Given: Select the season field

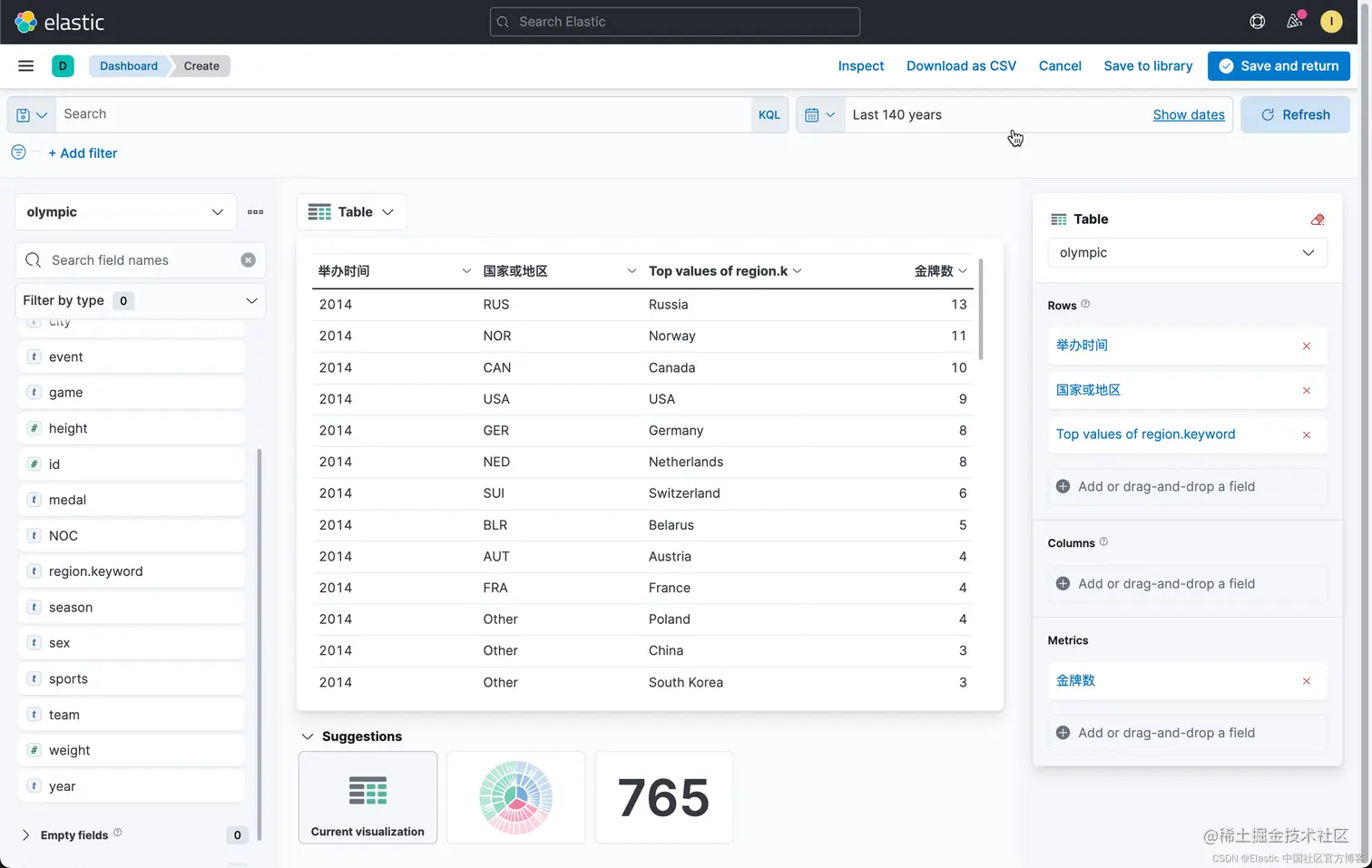Looking at the screenshot, I should [132, 607].
